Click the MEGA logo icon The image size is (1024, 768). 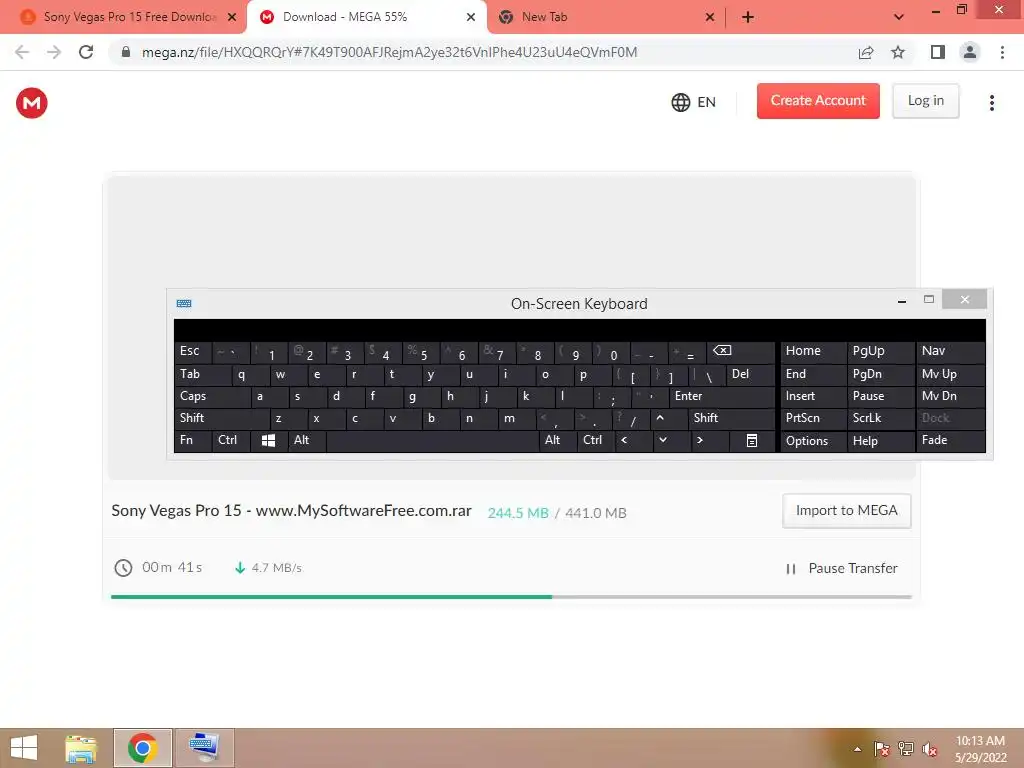pyautogui.click(x=31, y=103)
